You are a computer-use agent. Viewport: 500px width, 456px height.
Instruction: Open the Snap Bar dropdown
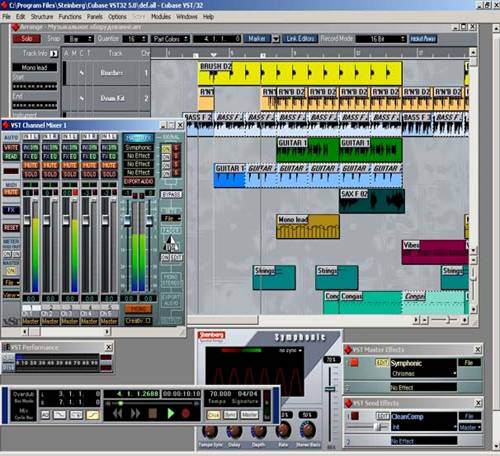[79, 39]
